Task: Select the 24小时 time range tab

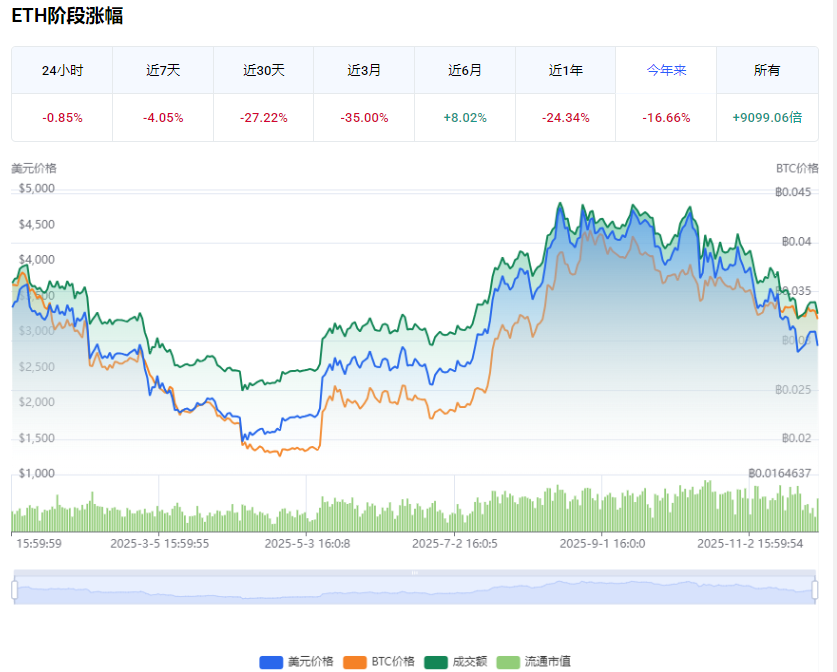Action: [x=62, y=70]
